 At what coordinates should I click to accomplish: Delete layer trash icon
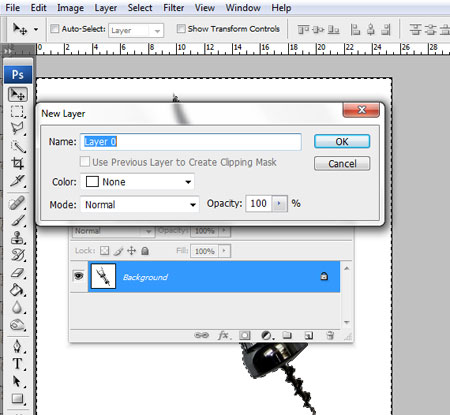click(330, 335)
